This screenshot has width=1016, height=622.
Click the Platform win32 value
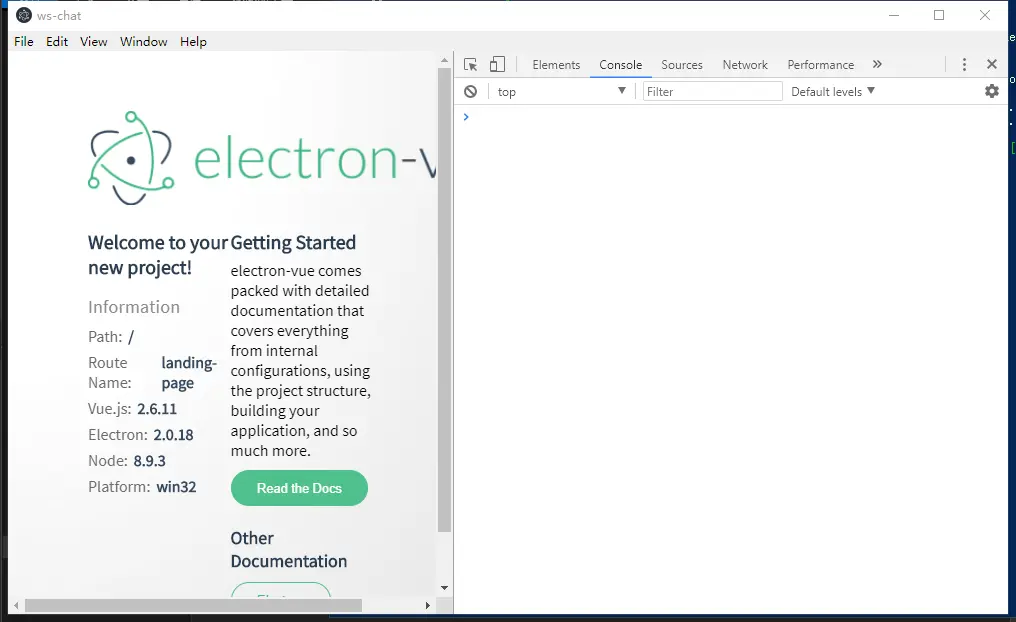click(176, 487)
